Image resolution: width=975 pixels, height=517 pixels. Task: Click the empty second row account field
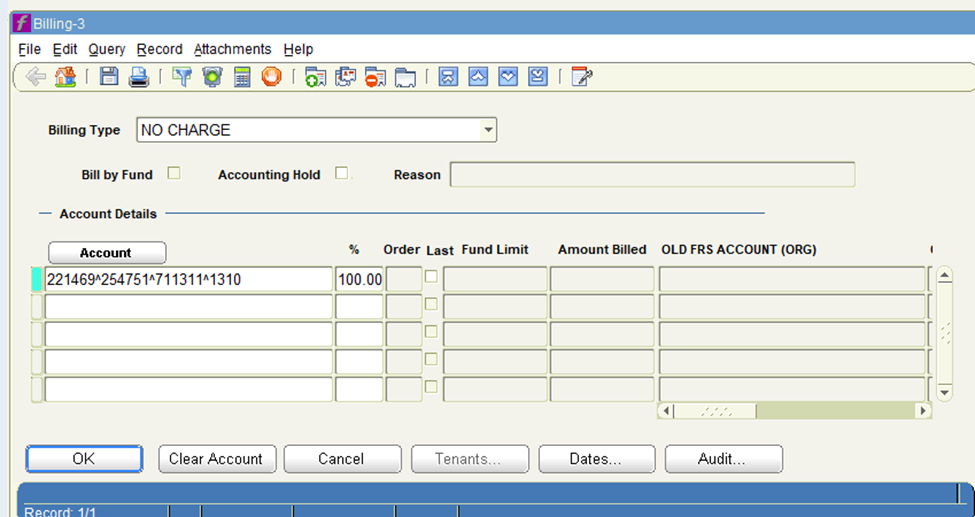[188, 307]
